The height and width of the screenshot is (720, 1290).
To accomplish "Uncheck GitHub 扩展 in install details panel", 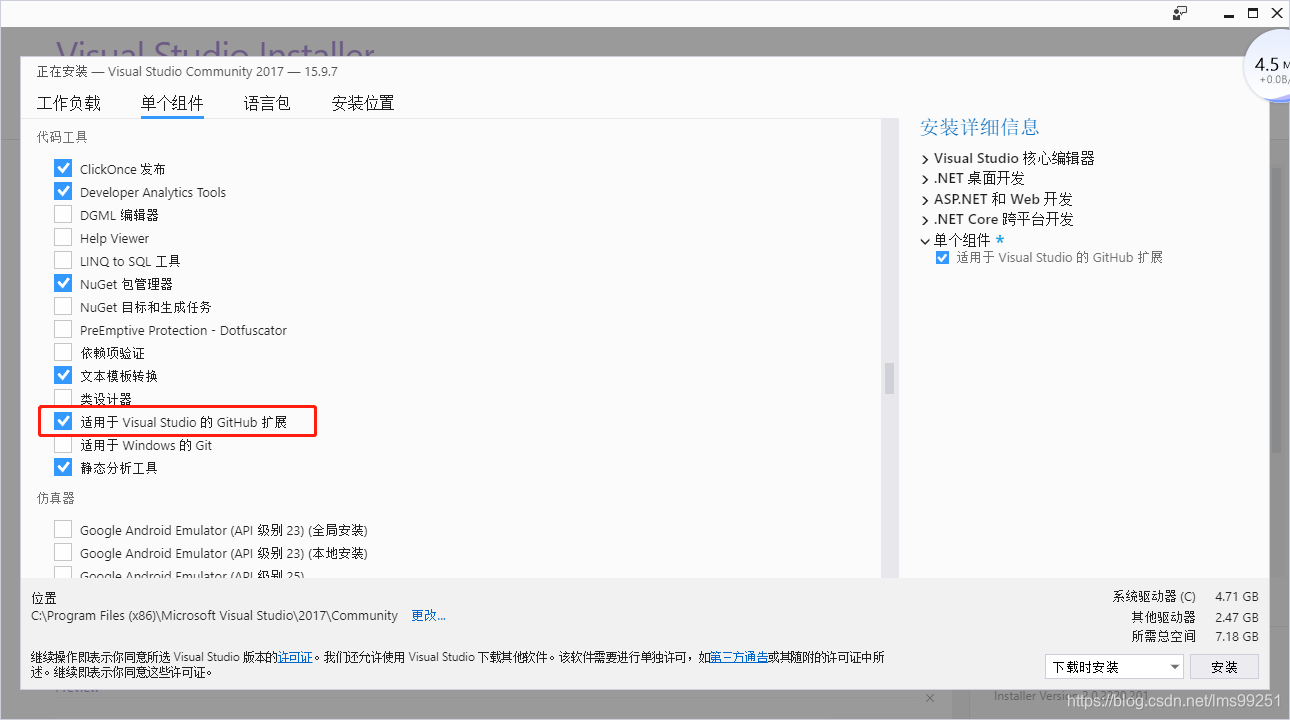I will [x=942, y=257].
